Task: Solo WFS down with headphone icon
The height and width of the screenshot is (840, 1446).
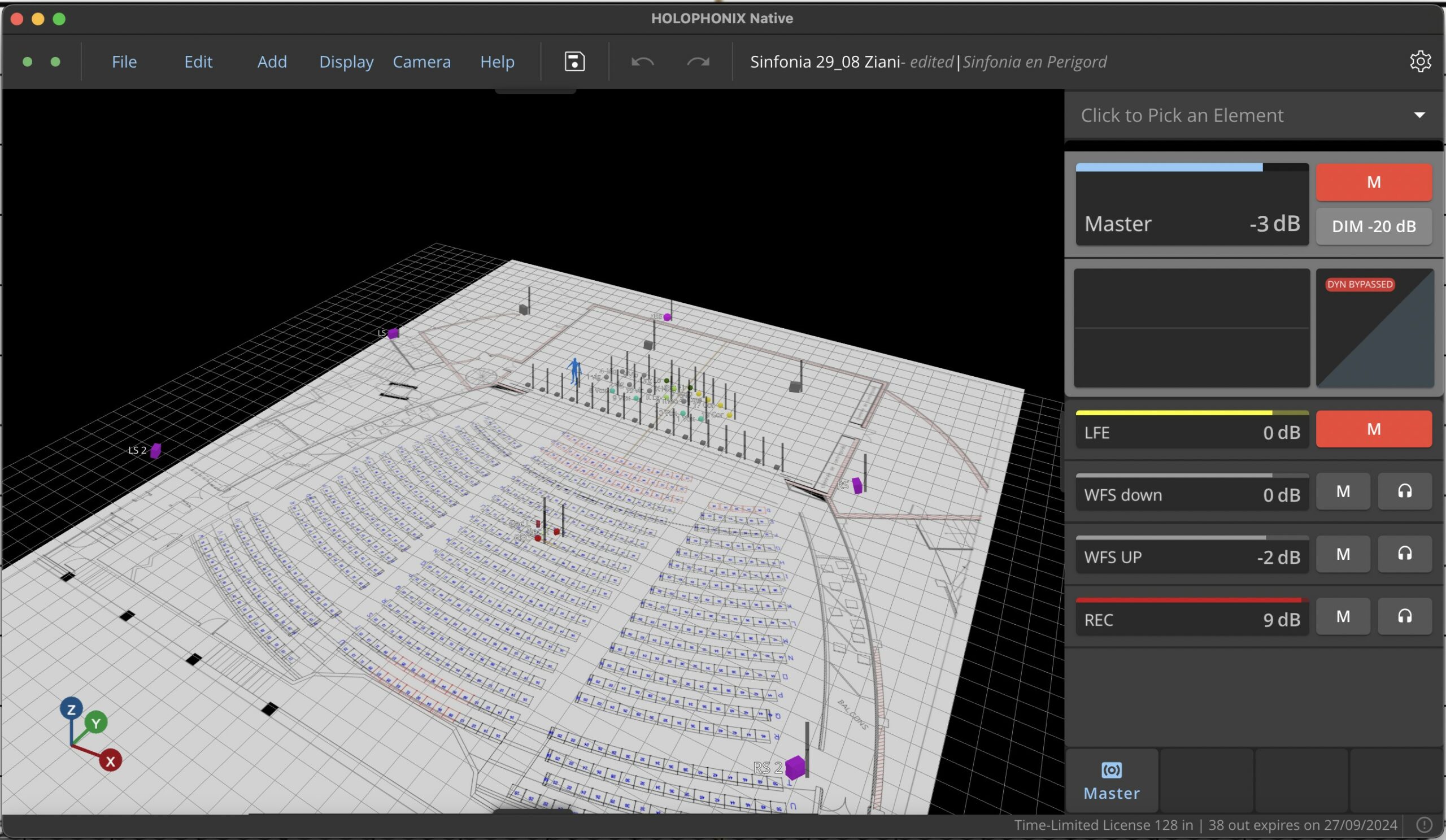Action: (1404, 491)
